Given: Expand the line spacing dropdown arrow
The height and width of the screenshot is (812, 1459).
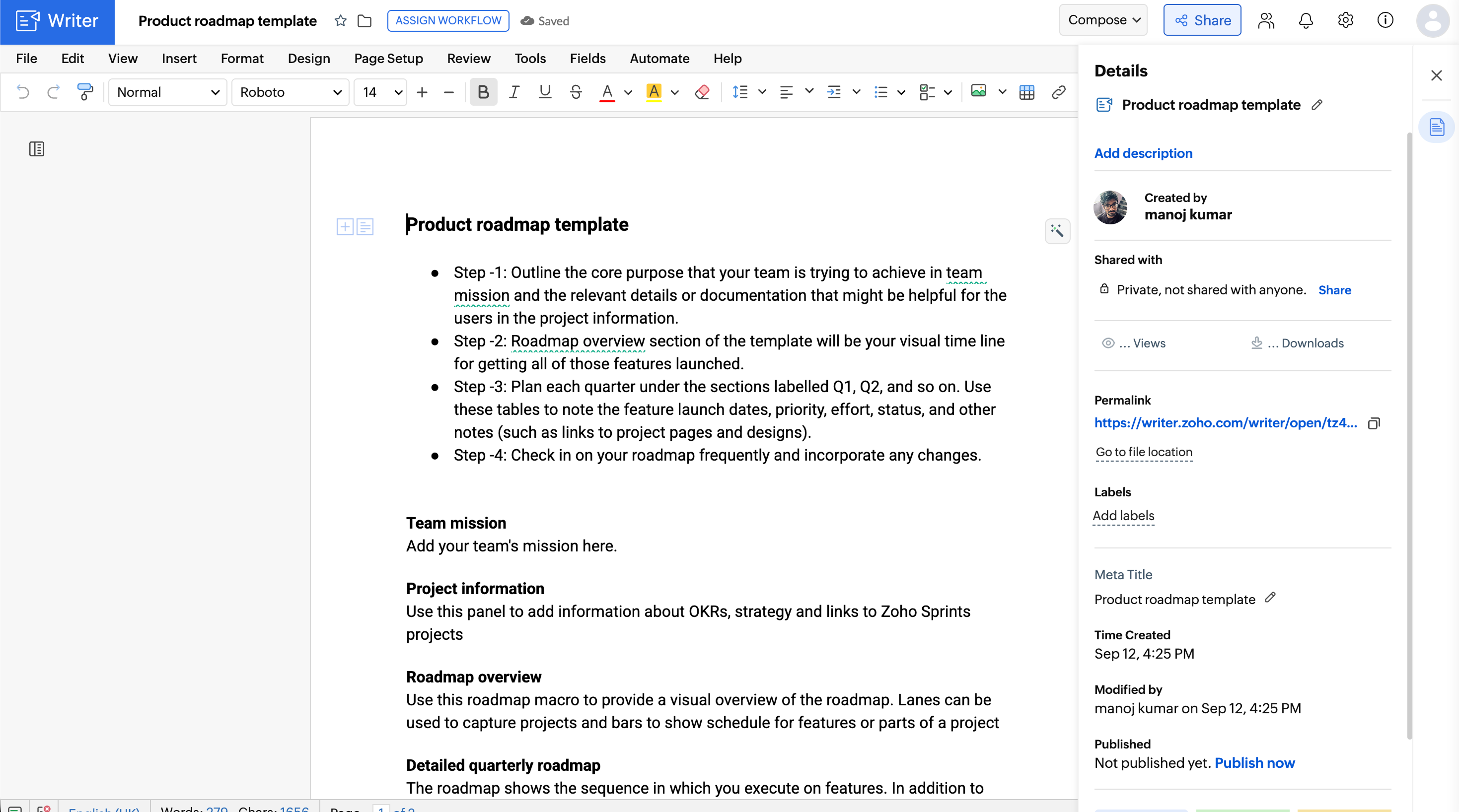Looking at the screenshot, I should pos(762,92).
